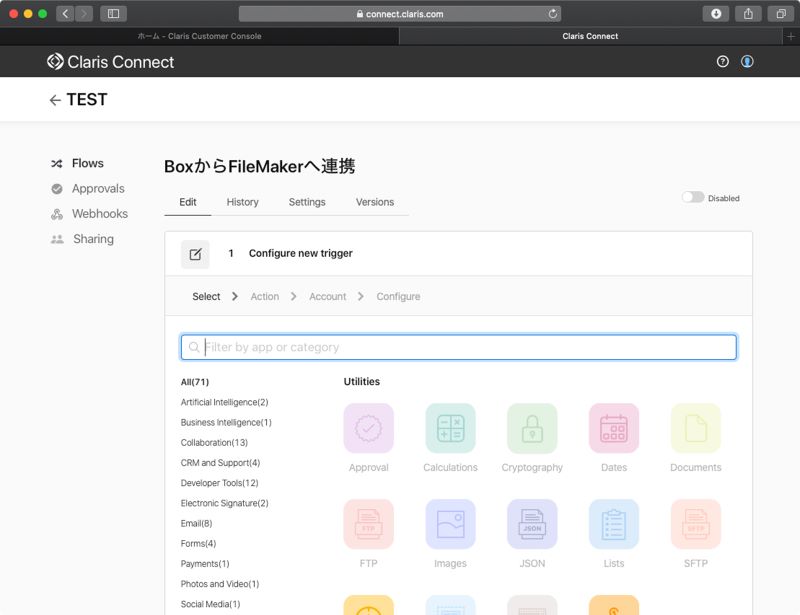The height and width of the screenshot is (615, 800).
Task: Click the Select step in breadcrumb
Action: coord(206,297)
